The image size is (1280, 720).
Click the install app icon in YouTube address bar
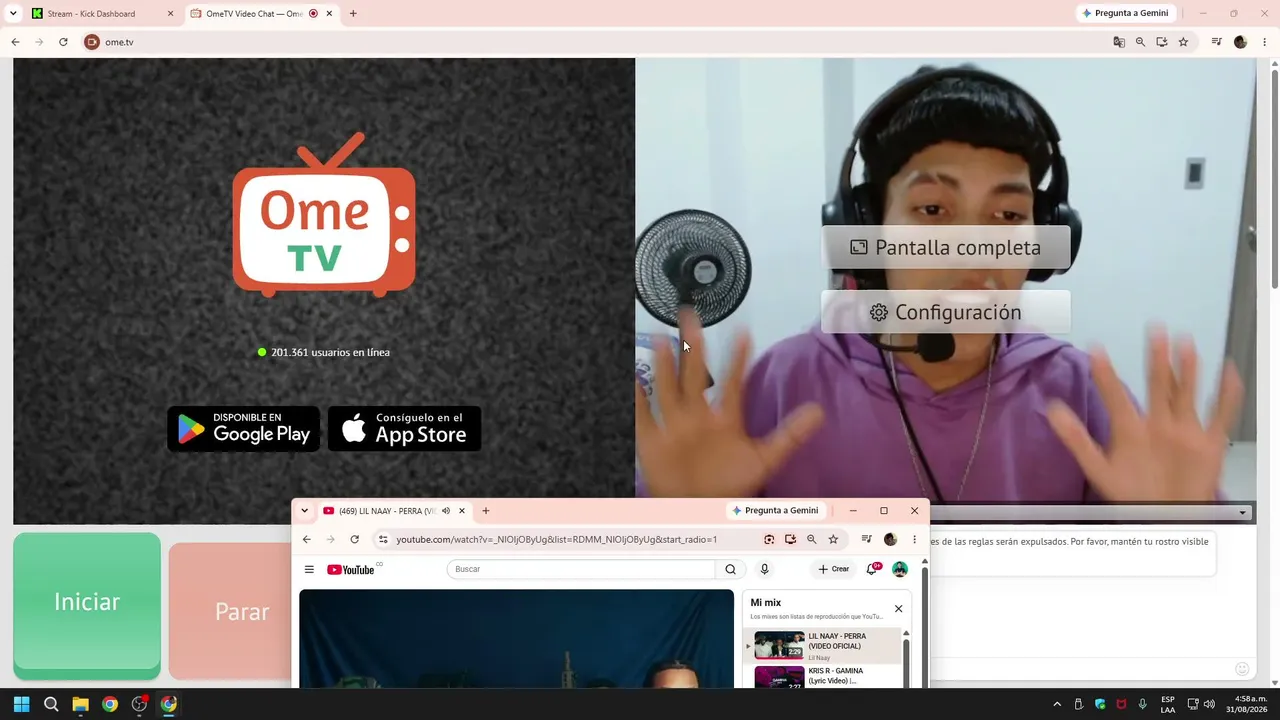click(x=790, y=539)
